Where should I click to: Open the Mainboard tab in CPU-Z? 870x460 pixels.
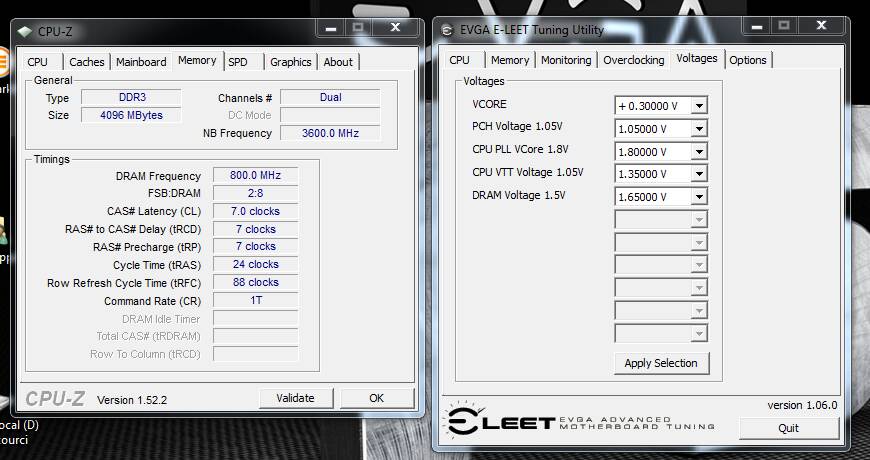point(141,62)
